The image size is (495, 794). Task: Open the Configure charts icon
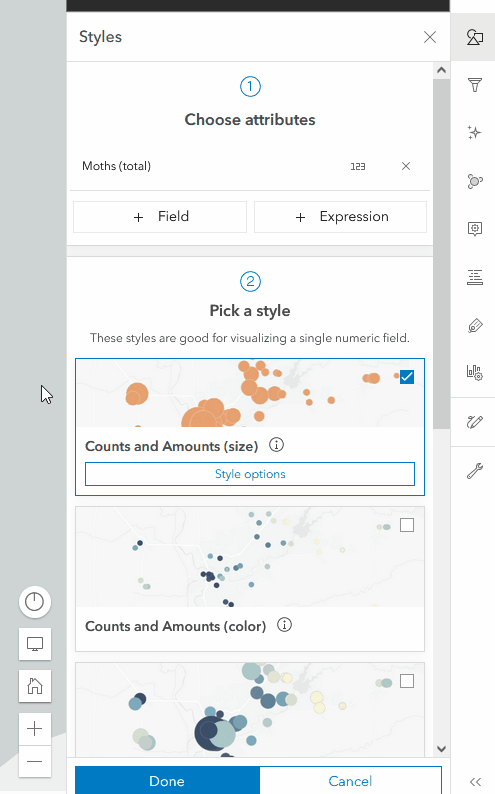[x=474, y=373]
